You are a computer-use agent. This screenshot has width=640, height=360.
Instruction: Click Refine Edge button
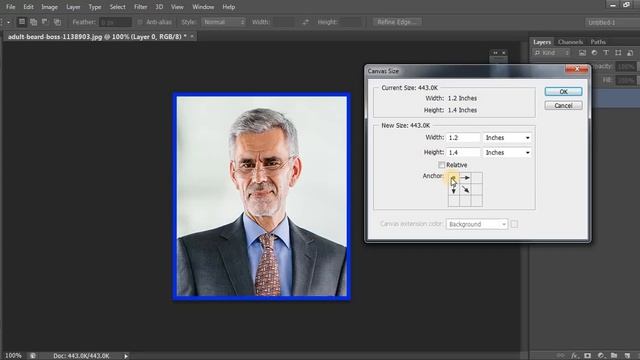(x=397, y=22)
